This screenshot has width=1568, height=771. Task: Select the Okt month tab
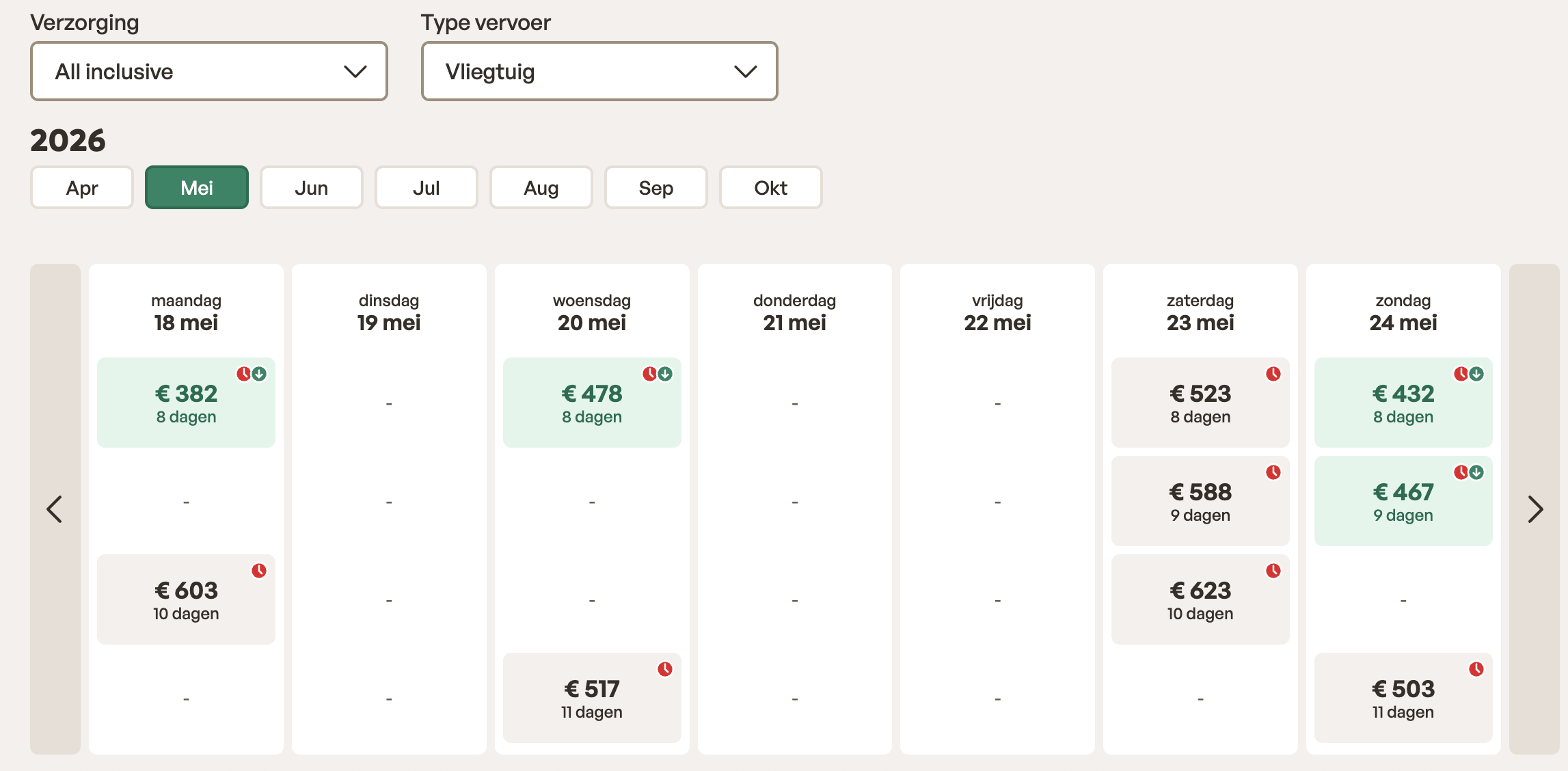pos(770,188)
